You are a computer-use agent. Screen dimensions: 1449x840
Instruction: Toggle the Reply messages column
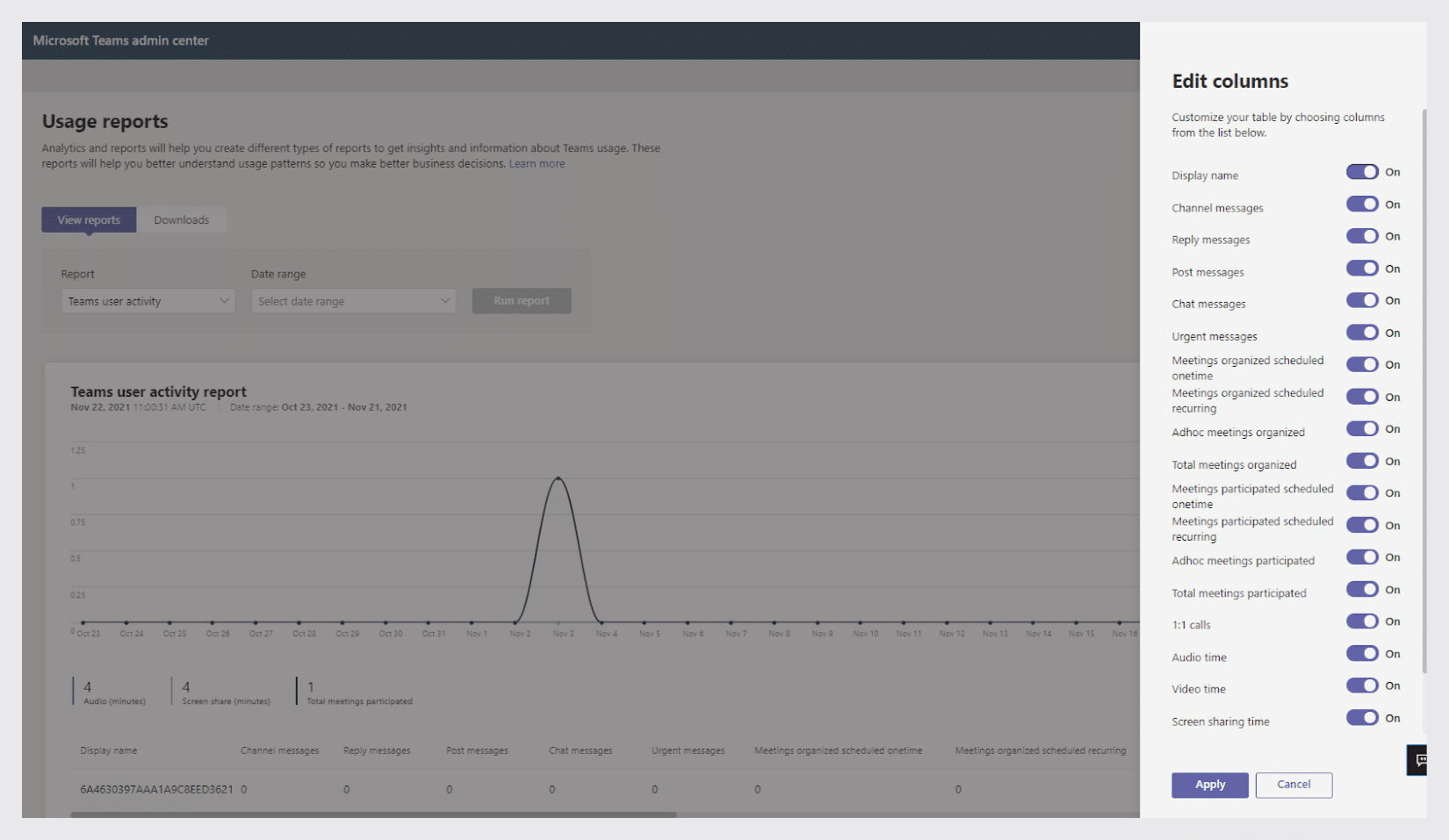[x=1362, y=236]
